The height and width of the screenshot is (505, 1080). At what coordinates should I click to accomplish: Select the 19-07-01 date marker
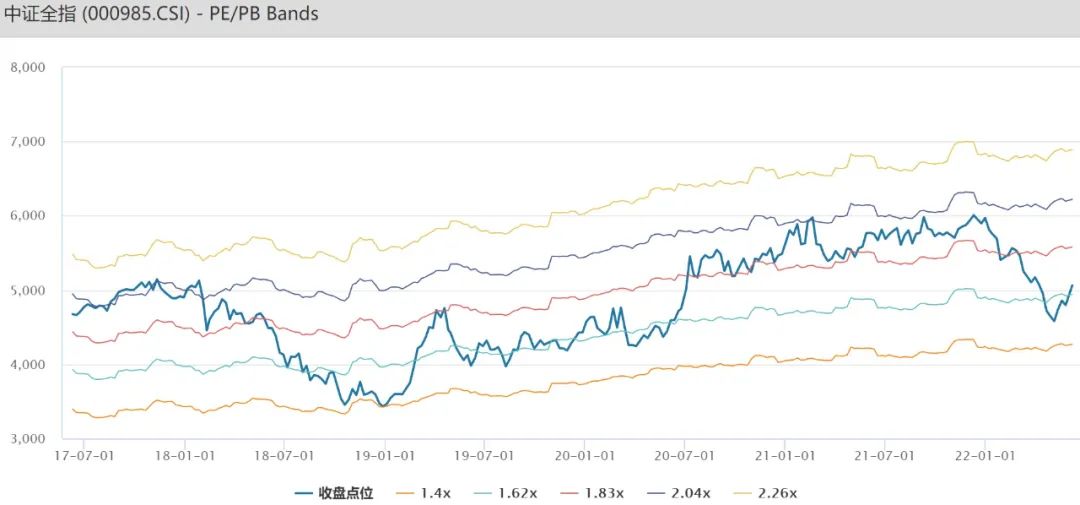tap(484, 455)
